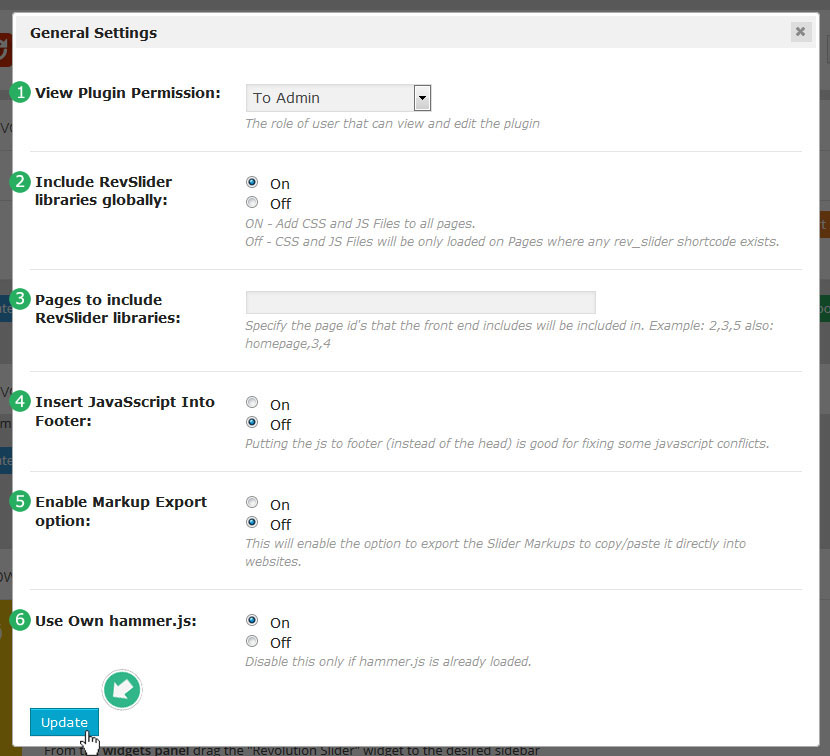Close the General Settings dialog
The width and height of the screenshot is (830, 756).
click(800, 32)
